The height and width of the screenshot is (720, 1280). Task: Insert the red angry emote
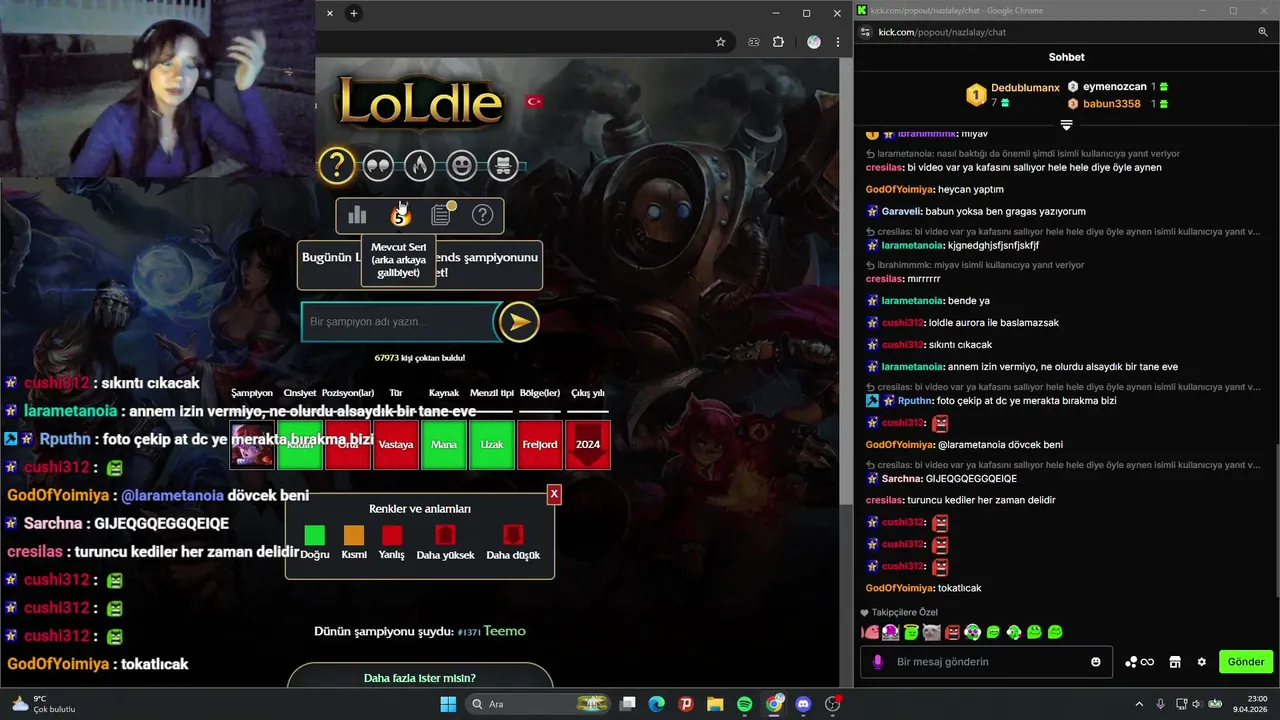point(952,632)
